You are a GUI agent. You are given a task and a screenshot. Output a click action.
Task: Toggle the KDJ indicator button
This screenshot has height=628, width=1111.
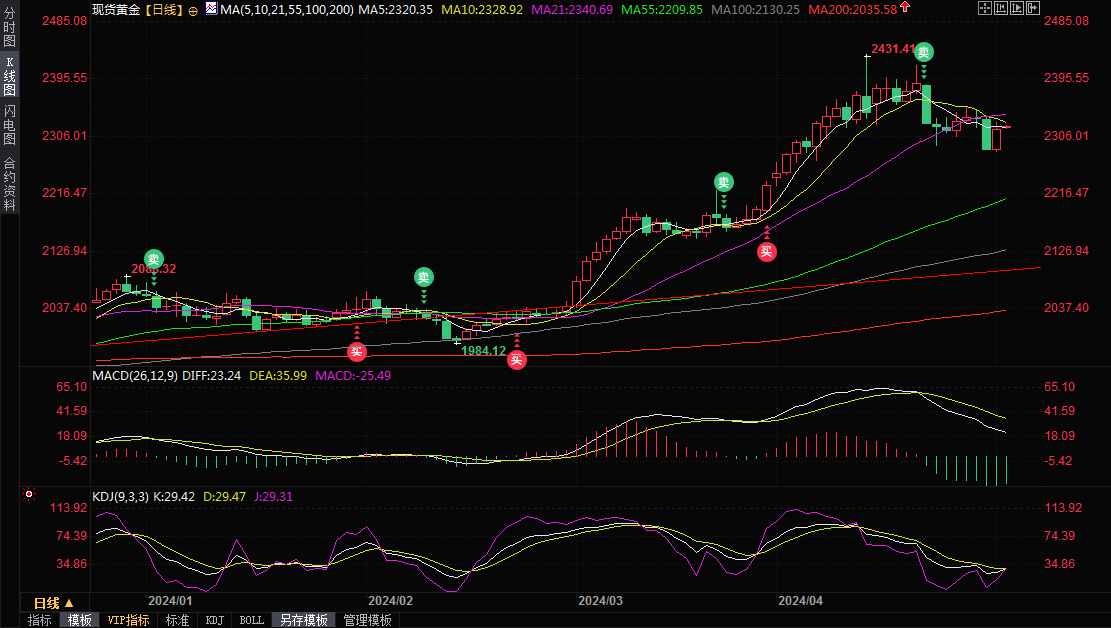click(214, 620)
